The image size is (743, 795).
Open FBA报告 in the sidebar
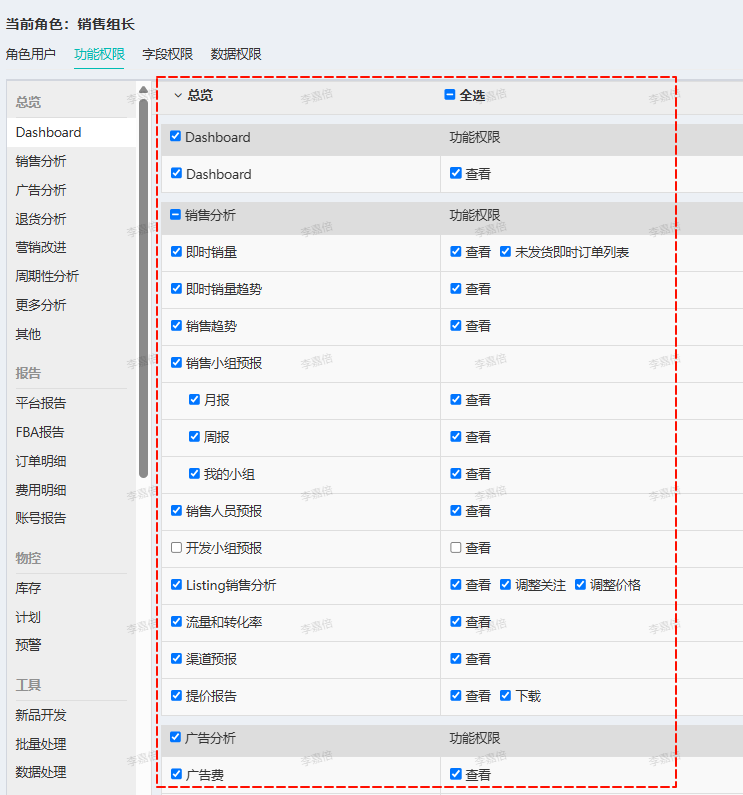(40, 432)
